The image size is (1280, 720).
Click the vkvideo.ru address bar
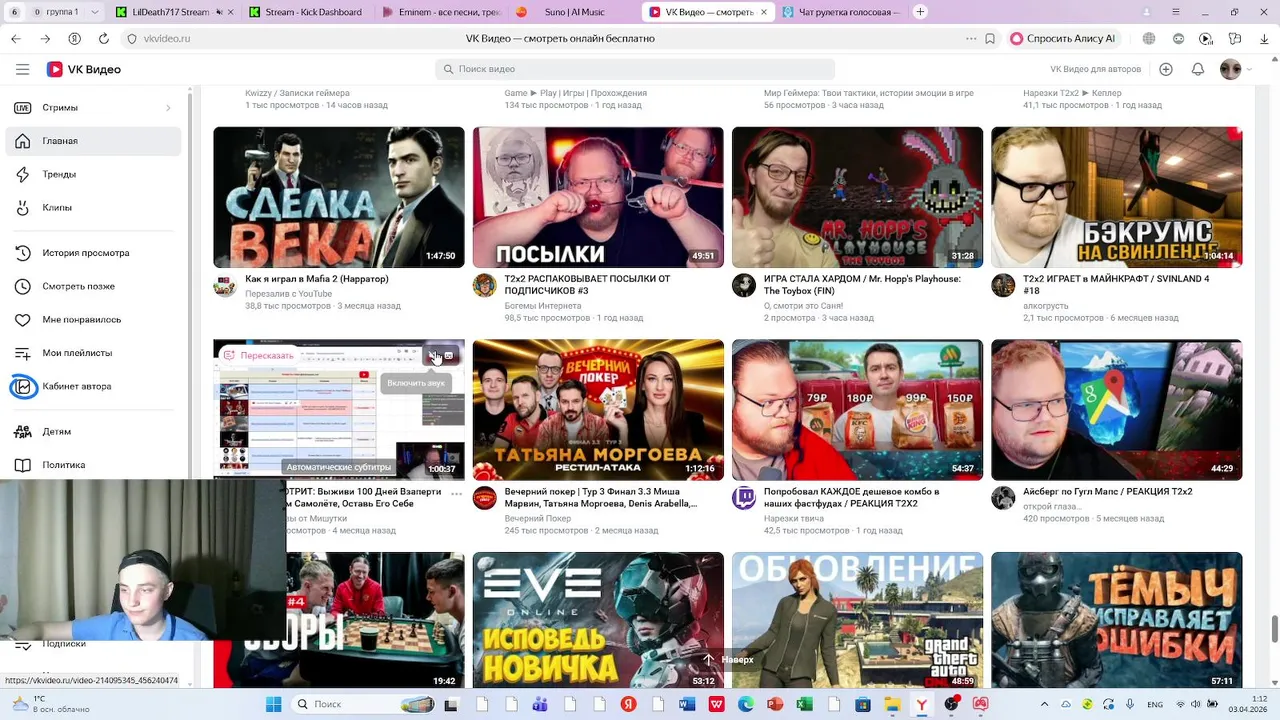point(167,38)
